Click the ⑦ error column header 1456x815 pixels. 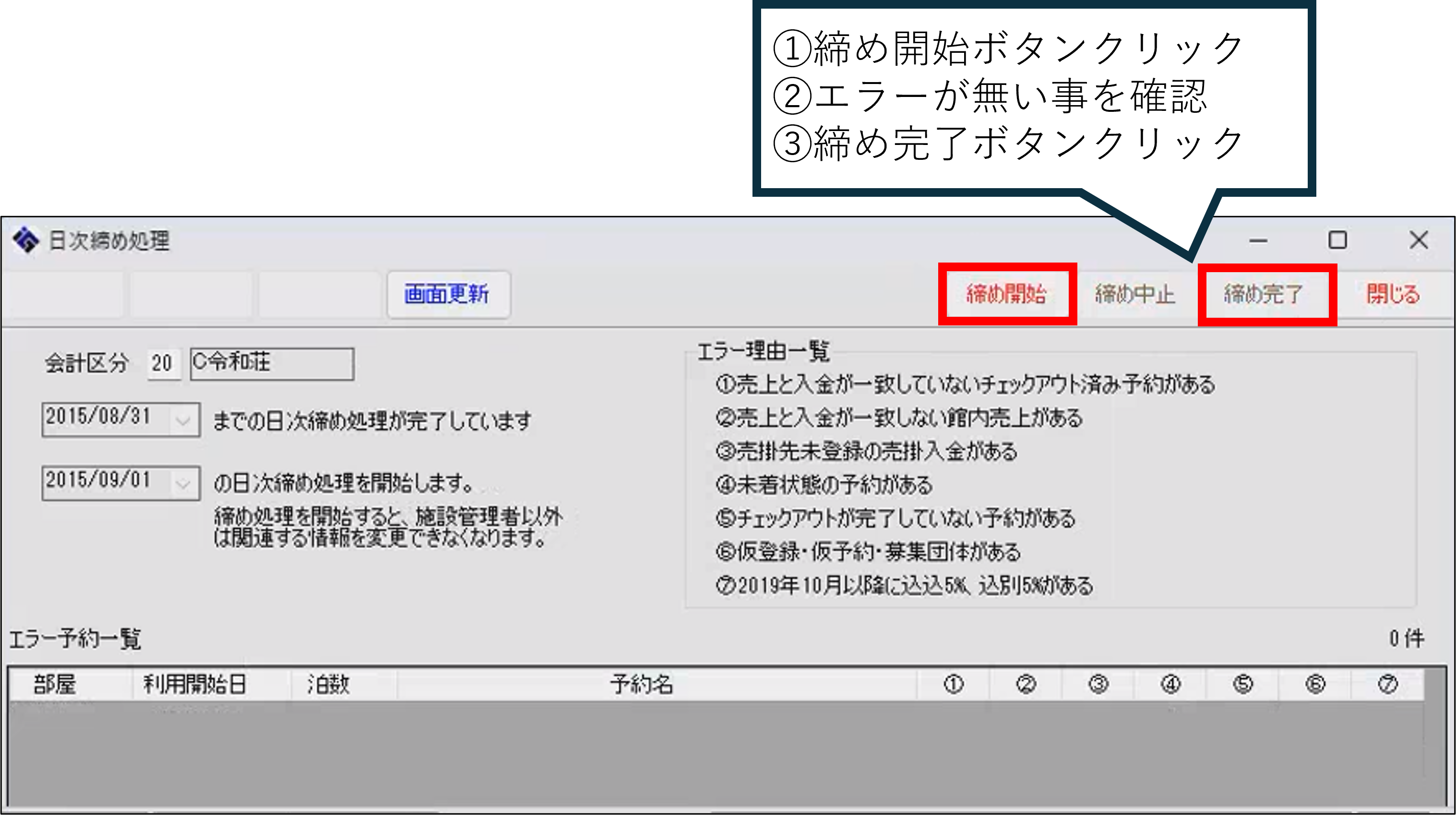[1387, 685]
